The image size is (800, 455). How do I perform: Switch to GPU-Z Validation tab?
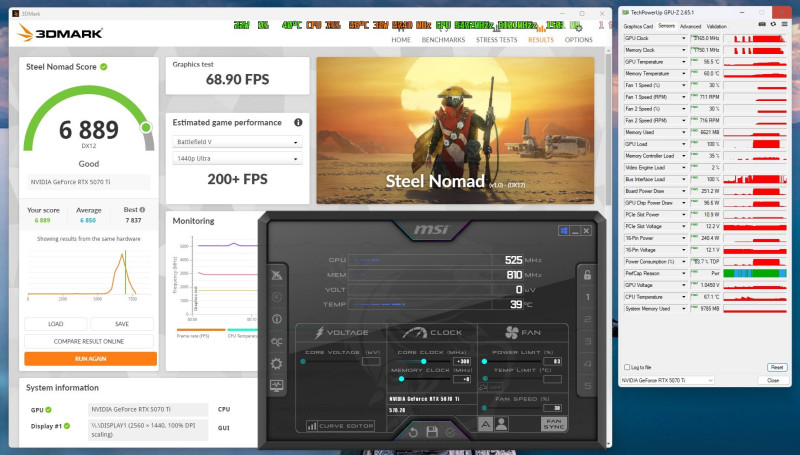click(x=717, y=26)
